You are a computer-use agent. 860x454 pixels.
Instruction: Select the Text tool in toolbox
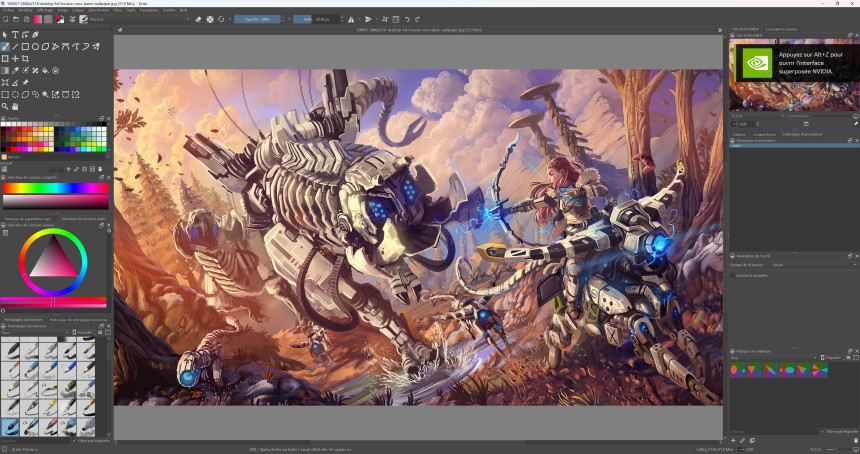point(15,34)
